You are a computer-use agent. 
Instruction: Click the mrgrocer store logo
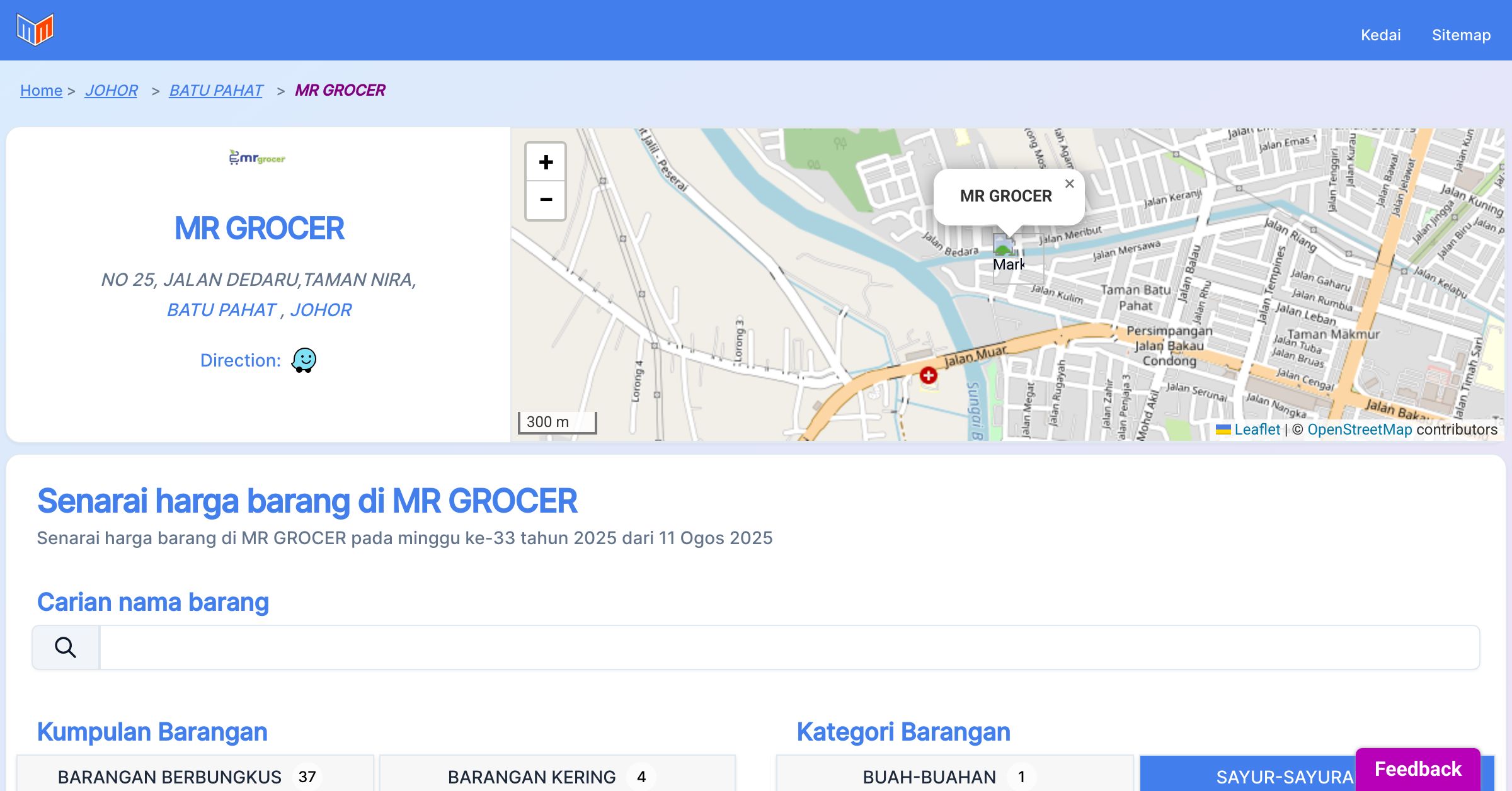pyautogui.click(x=258, y=157)
